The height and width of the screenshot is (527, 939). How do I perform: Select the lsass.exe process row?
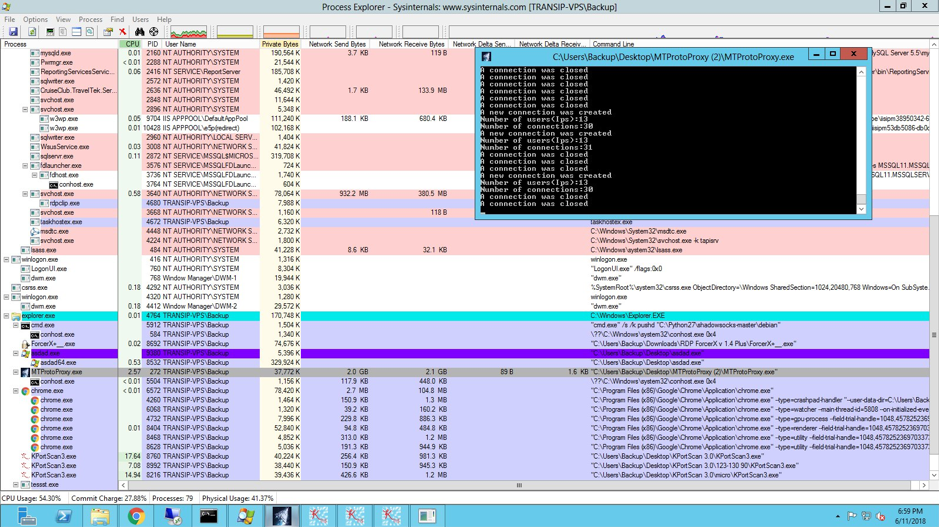[x=464, y=250]
